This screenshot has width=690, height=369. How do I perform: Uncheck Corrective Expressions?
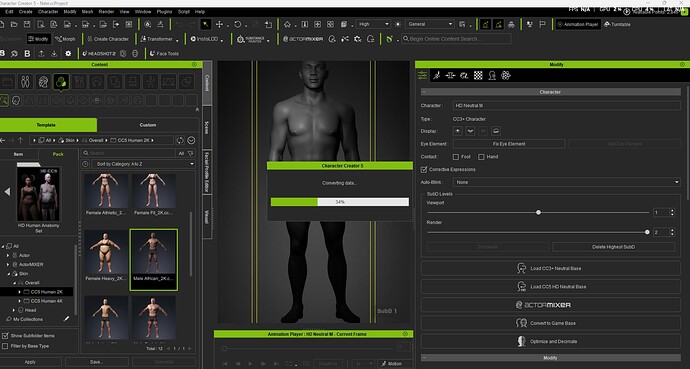424,169
